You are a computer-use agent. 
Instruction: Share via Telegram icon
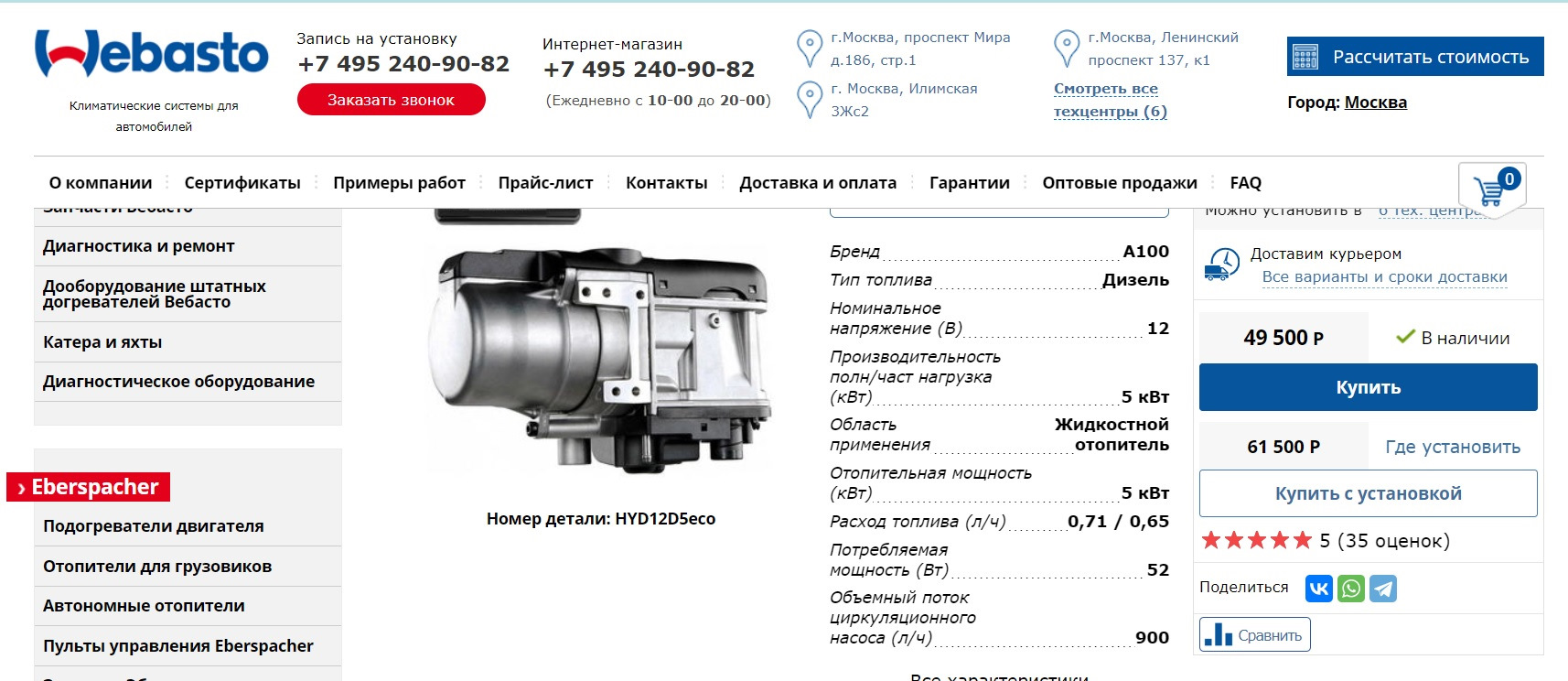pos(1383,589)
